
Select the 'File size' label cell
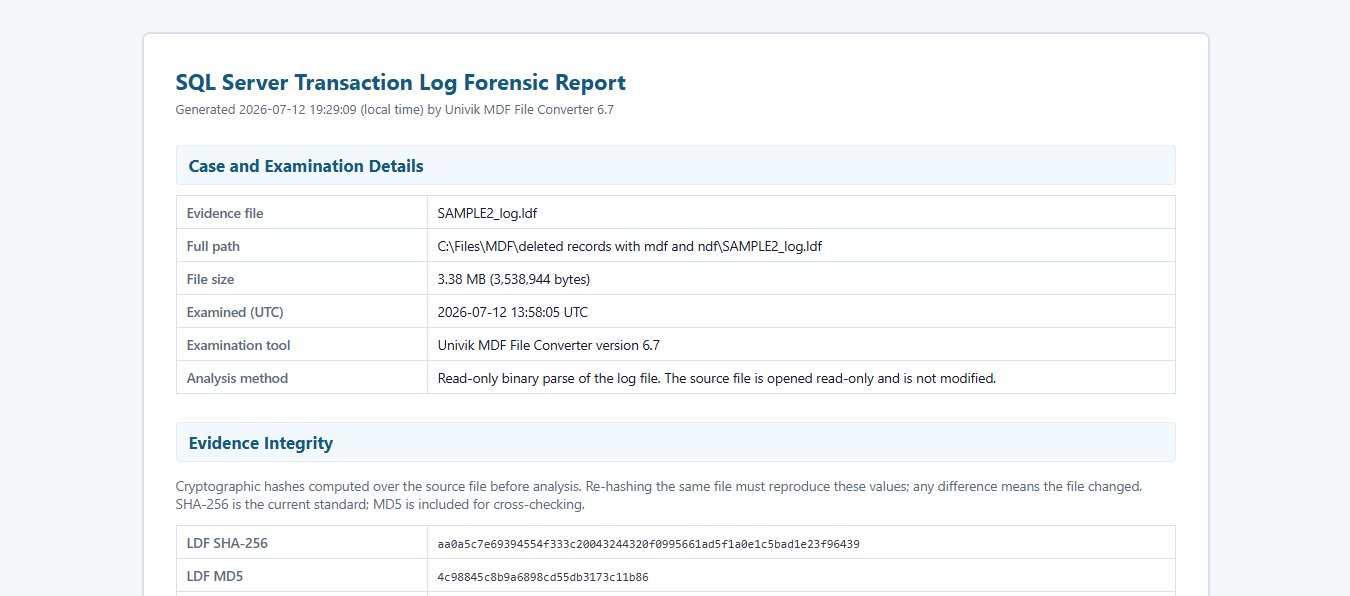[302, 279]
